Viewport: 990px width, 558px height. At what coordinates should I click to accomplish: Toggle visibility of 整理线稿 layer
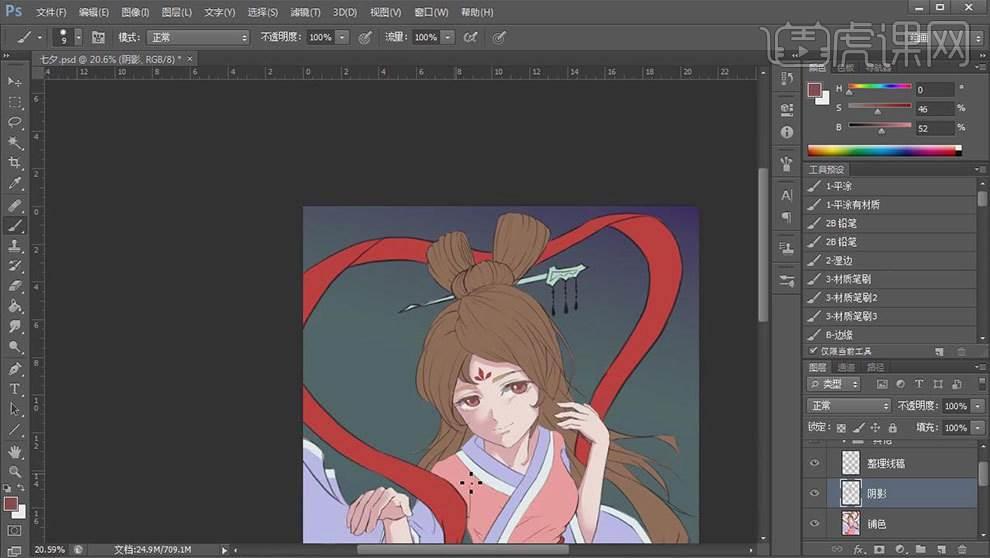[x=814, y=463]
